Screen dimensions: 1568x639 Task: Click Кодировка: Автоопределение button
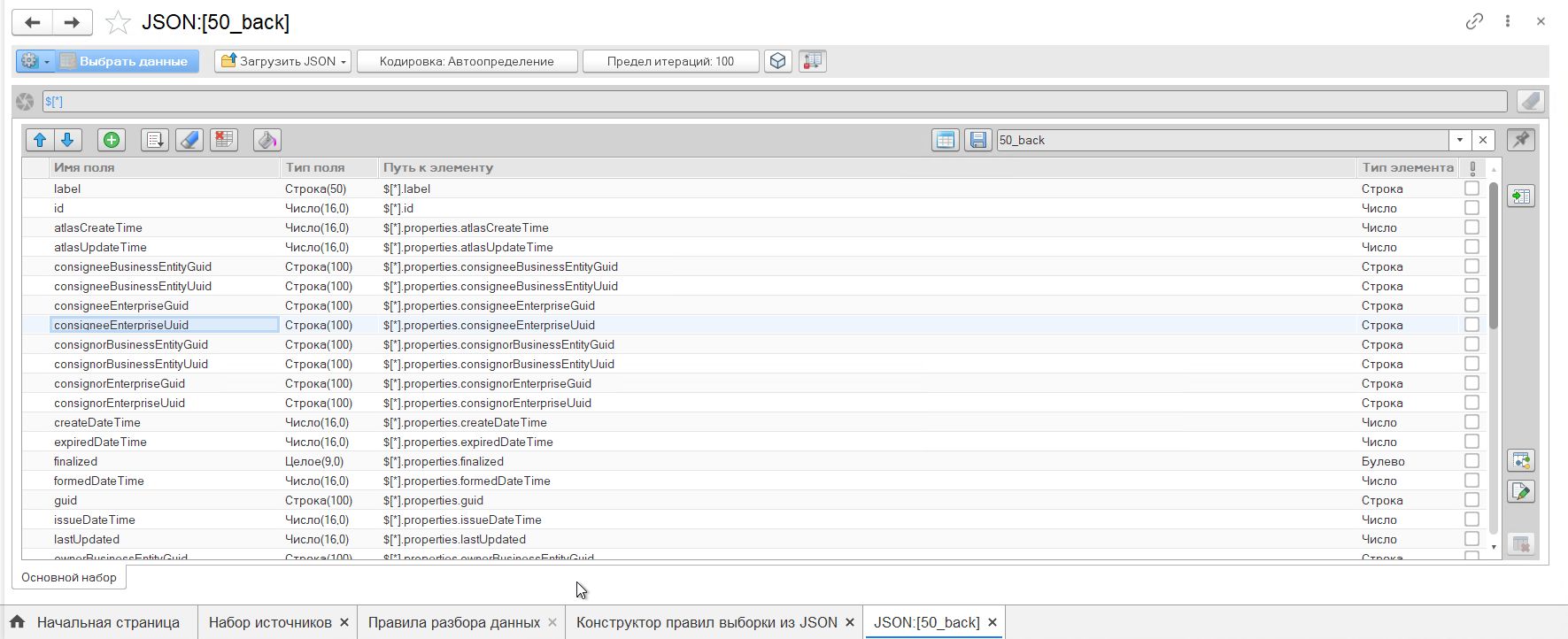[x=467, y=61]
